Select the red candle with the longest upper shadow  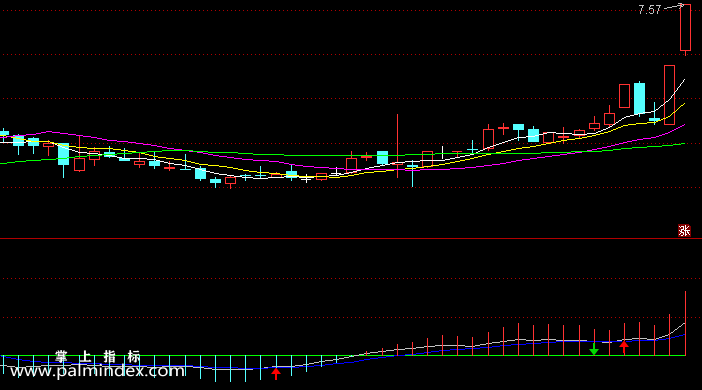coord(398,146)
